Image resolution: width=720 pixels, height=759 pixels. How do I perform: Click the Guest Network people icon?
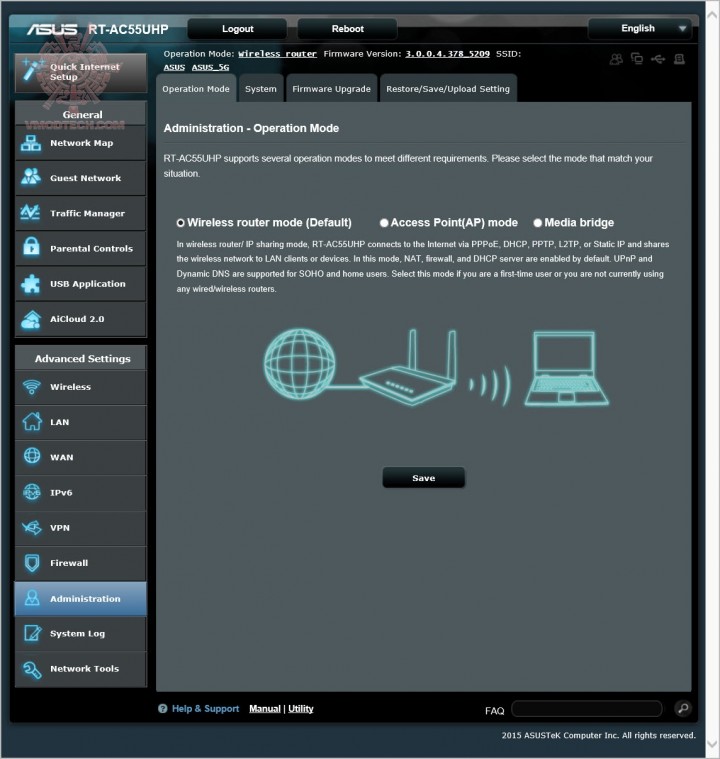31,178
